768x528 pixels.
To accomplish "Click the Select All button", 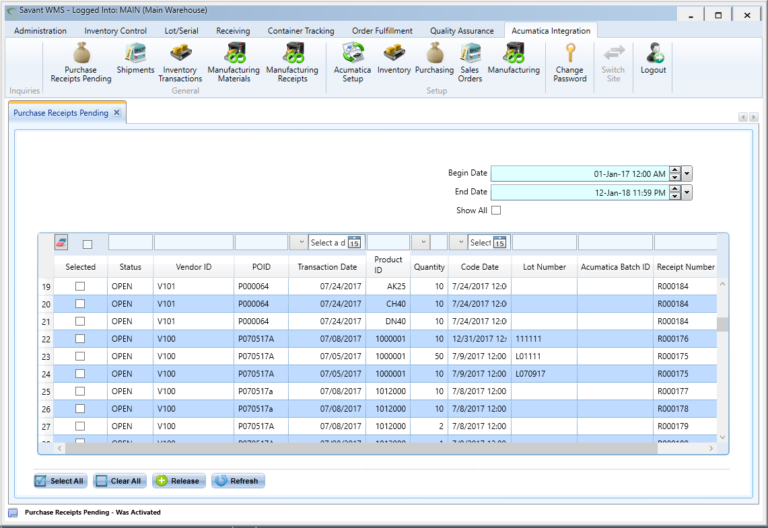I will point(60,481).
